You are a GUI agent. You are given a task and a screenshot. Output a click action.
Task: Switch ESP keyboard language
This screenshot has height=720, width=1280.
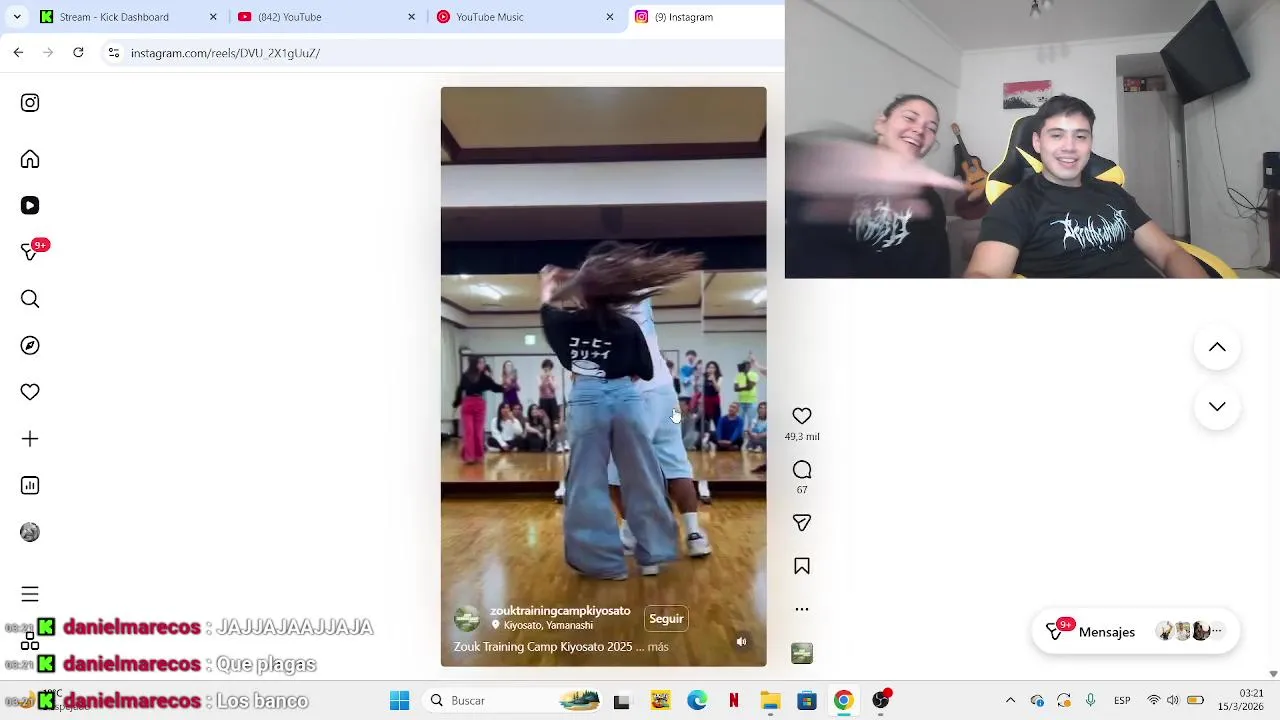click(x=1122, y=701)
